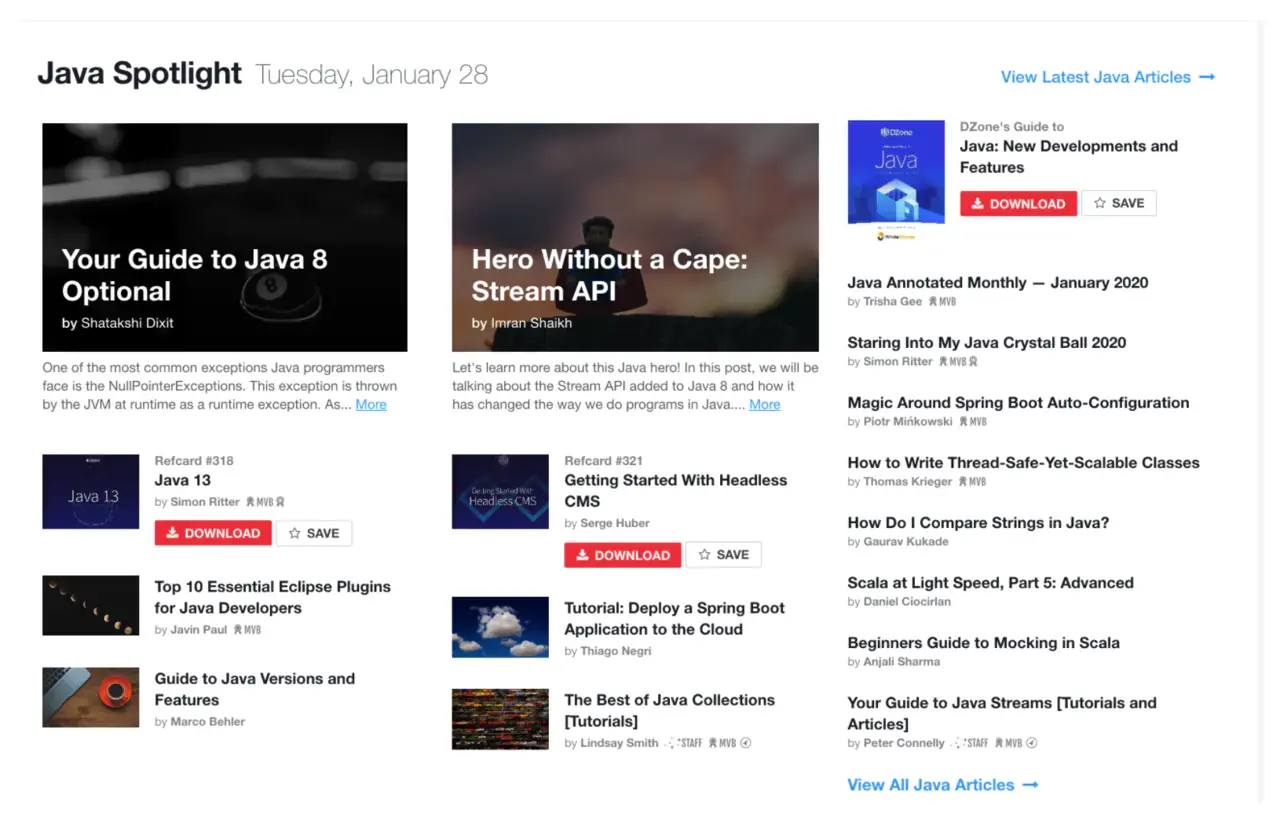The height and width of the screenshot is (817, 1280).
Task: Click More link after Stream API summary
Action: [x=765, y=405]
